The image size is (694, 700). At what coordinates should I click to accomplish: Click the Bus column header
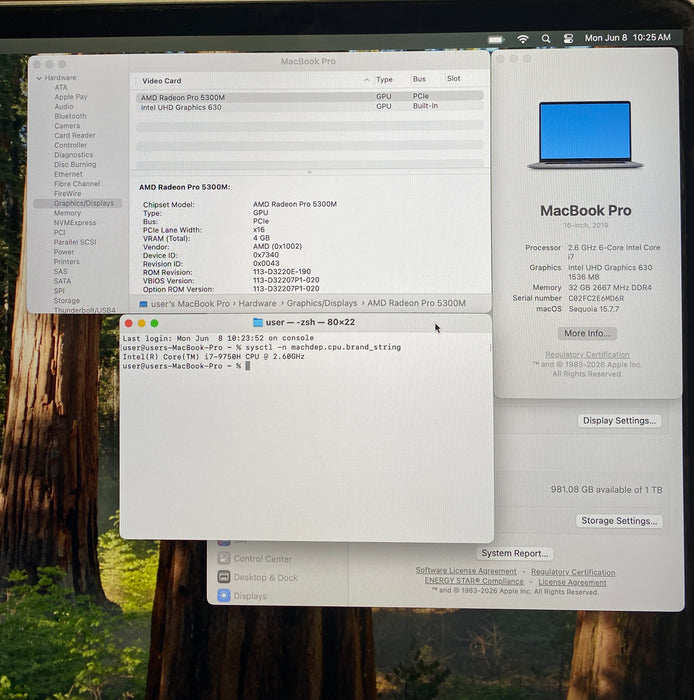point(419,79)
